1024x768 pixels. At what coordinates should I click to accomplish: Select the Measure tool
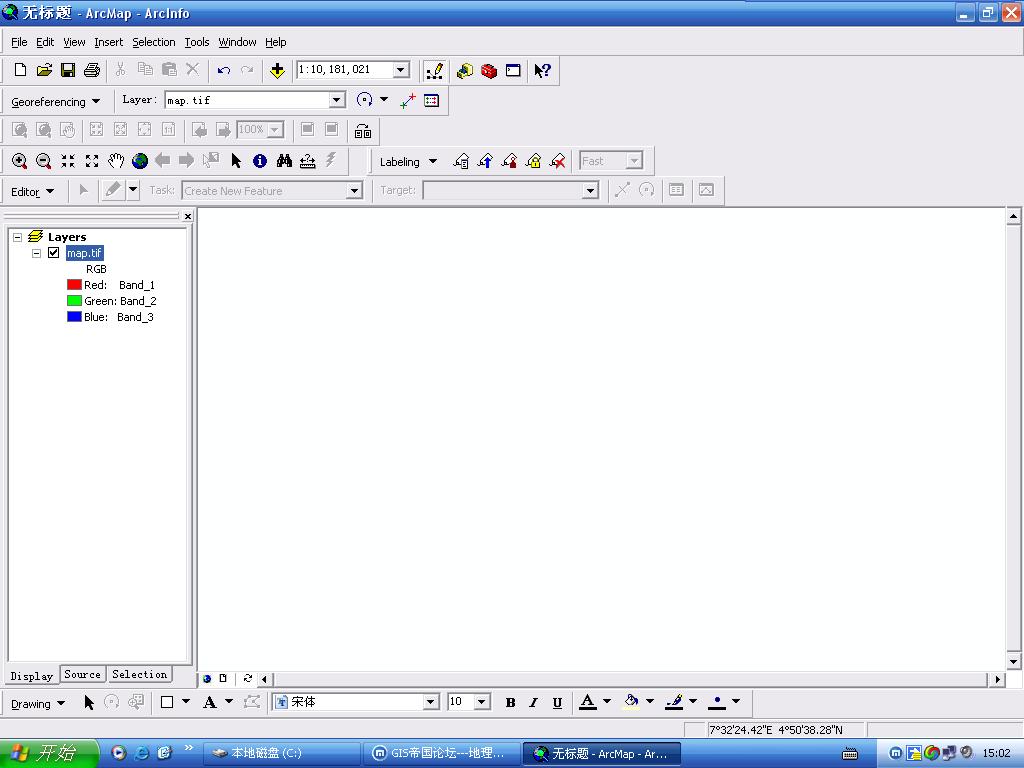[308, 161]
